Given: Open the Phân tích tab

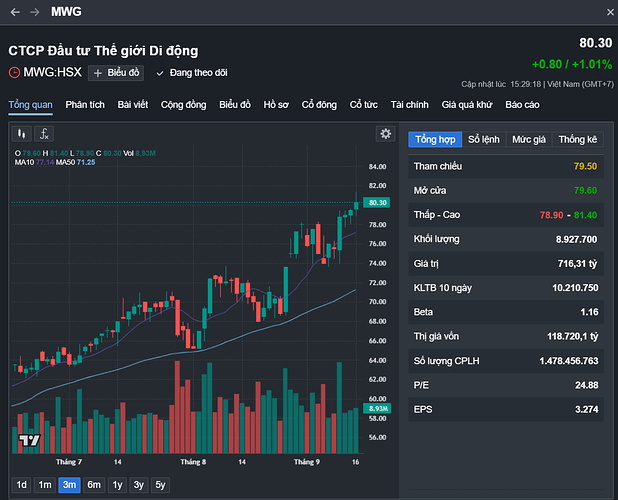Looking at the screenshot, I should click(85, 104).
